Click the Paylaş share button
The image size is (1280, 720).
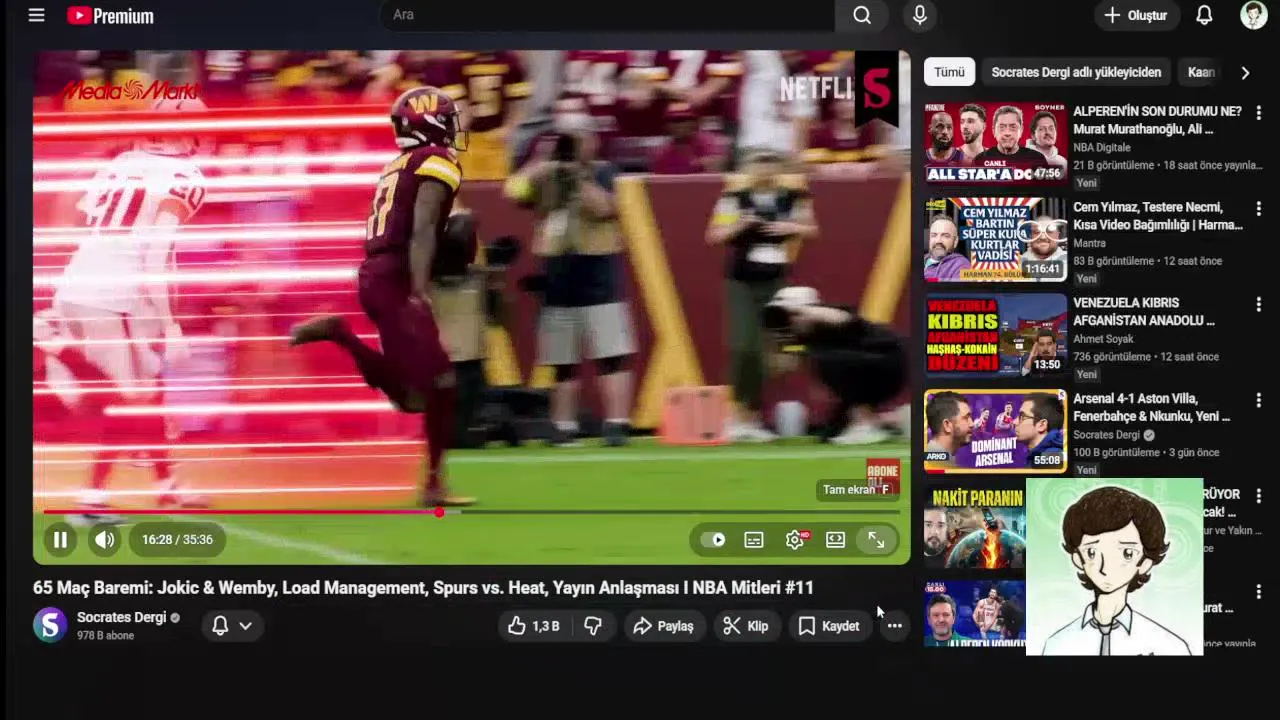(664, 626)
